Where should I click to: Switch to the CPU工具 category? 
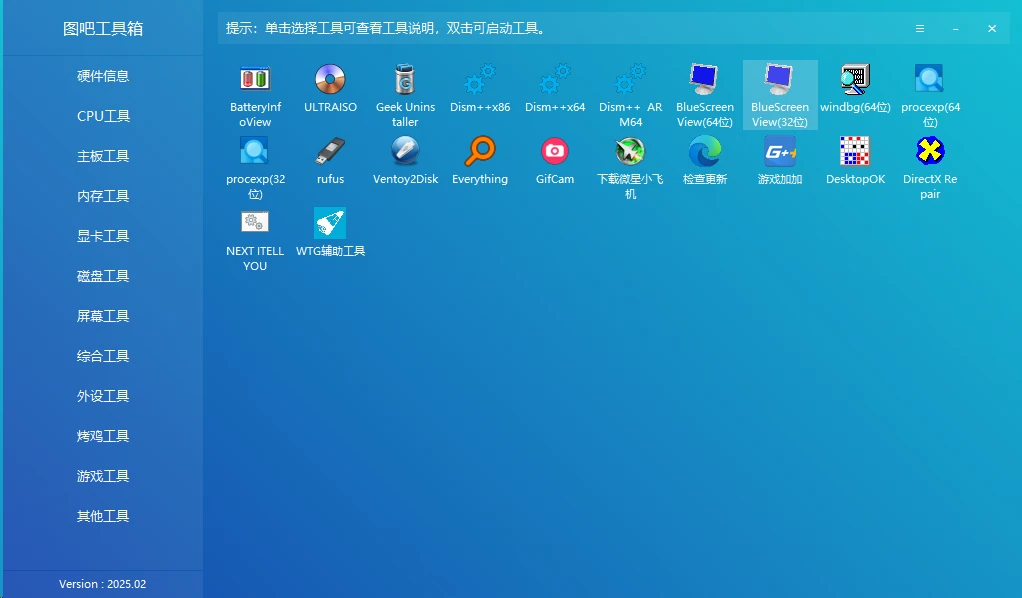point(103,116)
